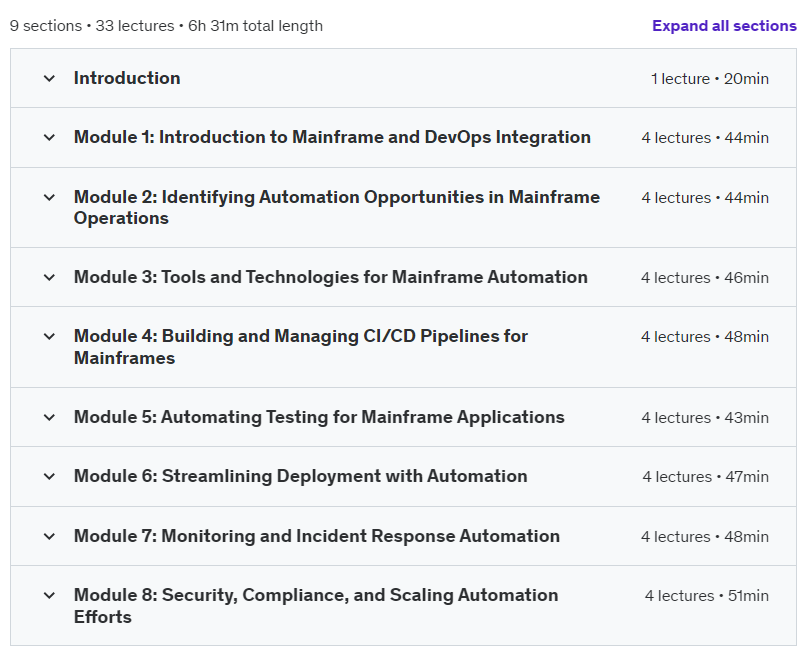Click Expand all sections link
This screenshot has height=662, width=802.
click(x=724, y=26)
